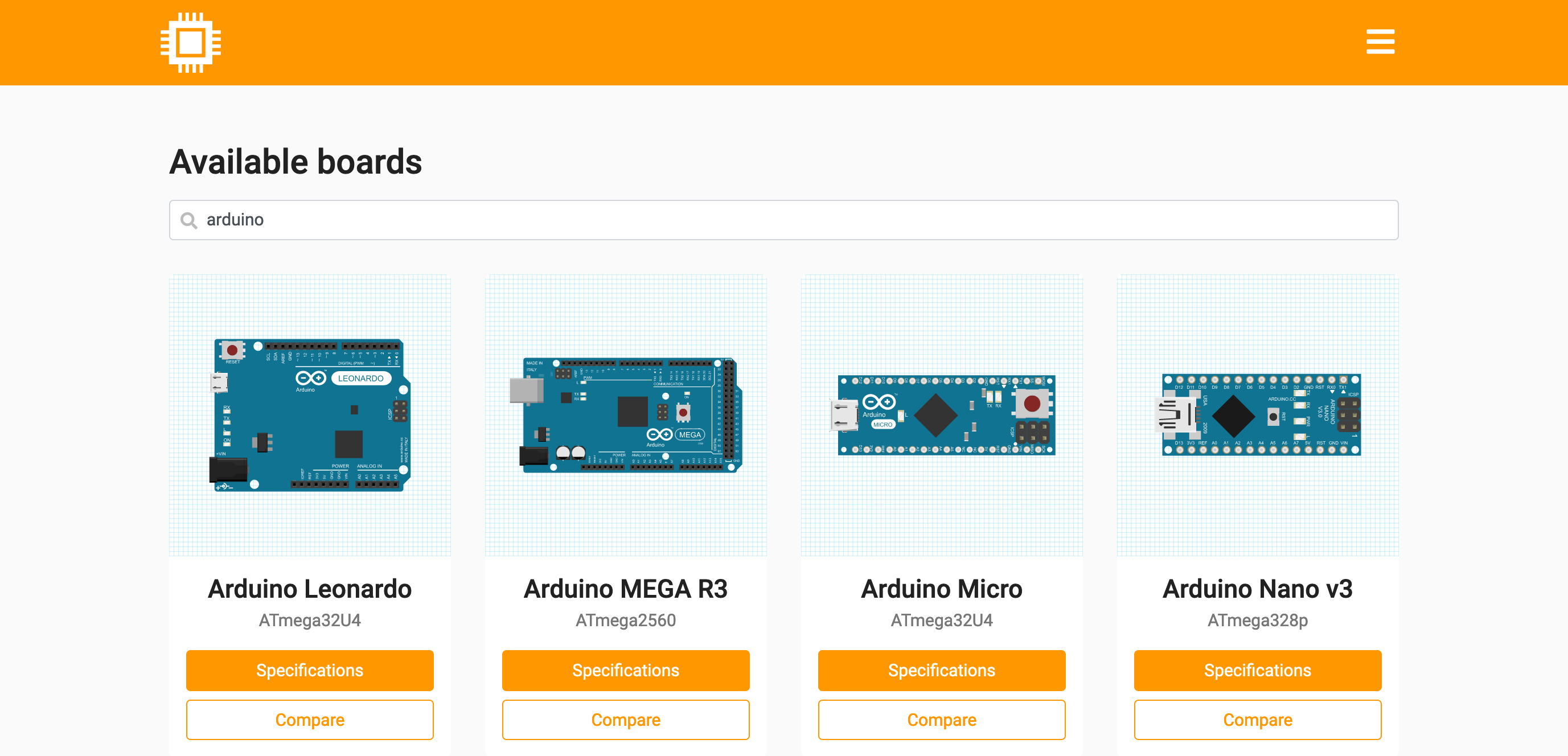Click the Arduino Nano v3 title

[1258, 589]
